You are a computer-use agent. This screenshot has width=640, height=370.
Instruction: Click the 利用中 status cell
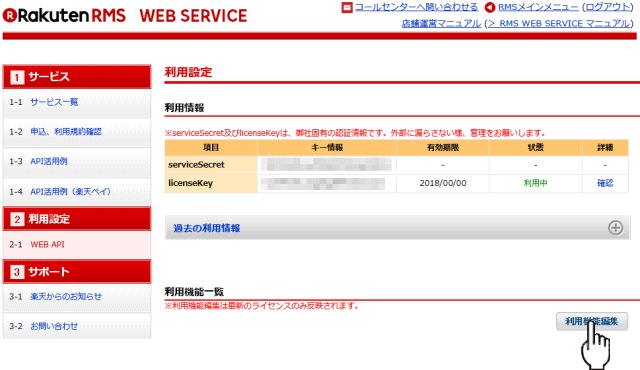point(536,183)
